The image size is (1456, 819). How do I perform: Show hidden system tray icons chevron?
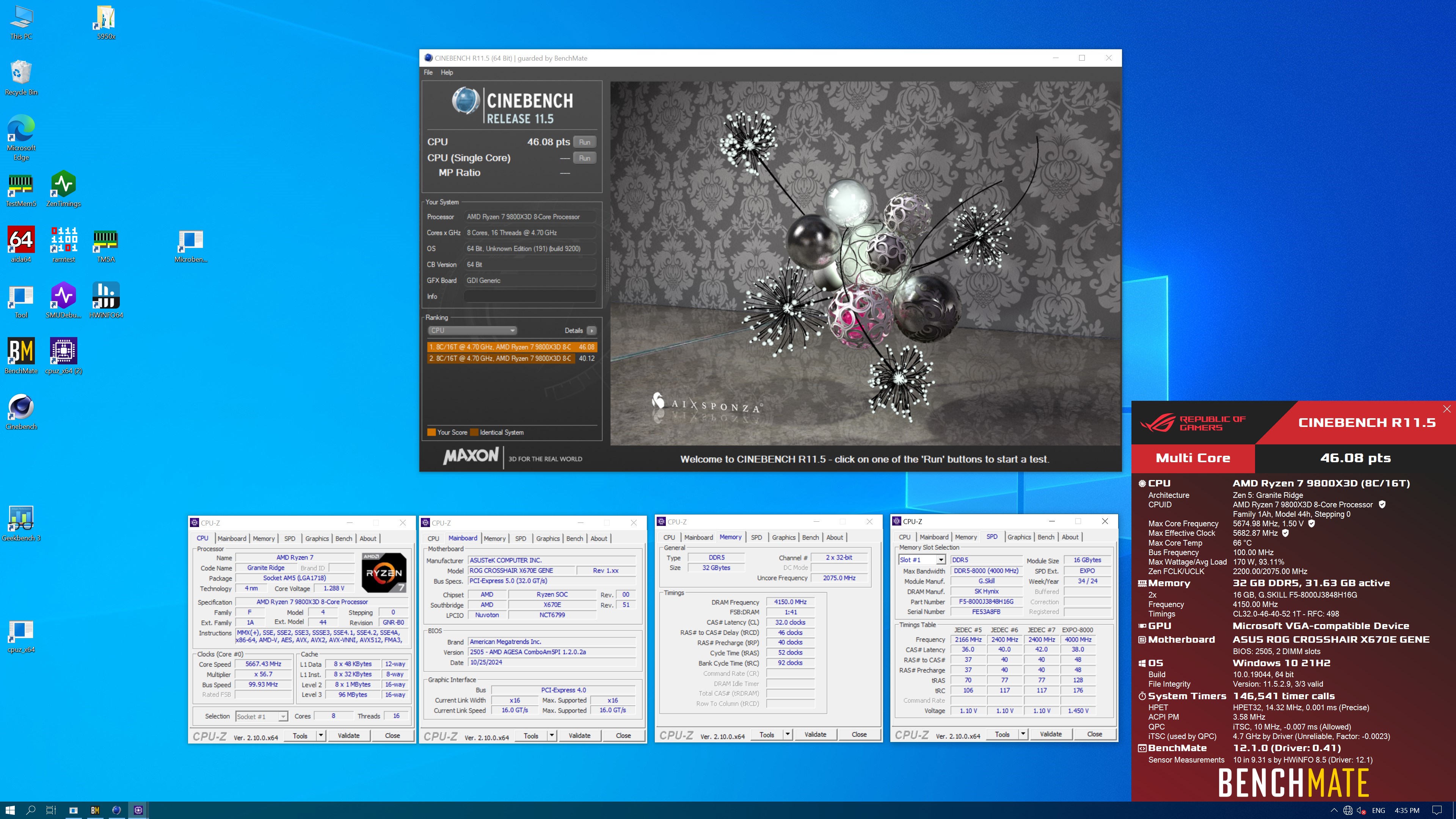click(1334, 810)
